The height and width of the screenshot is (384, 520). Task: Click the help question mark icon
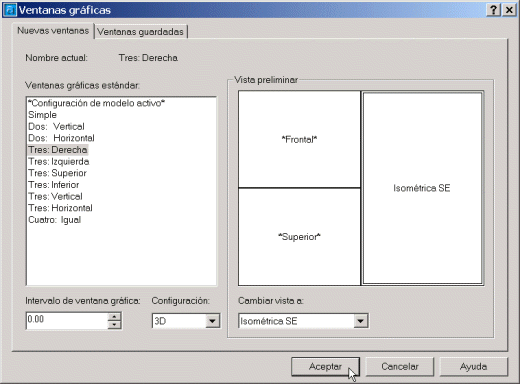493,10
